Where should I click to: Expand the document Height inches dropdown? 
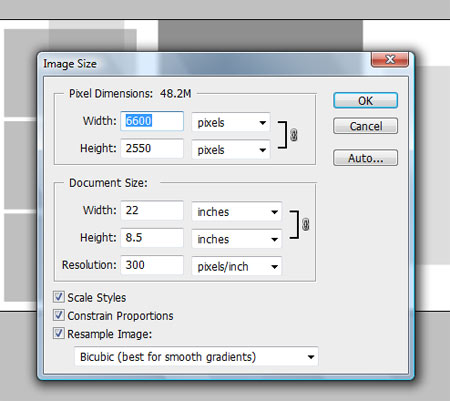pyautogui.click(x=237, y=239)
